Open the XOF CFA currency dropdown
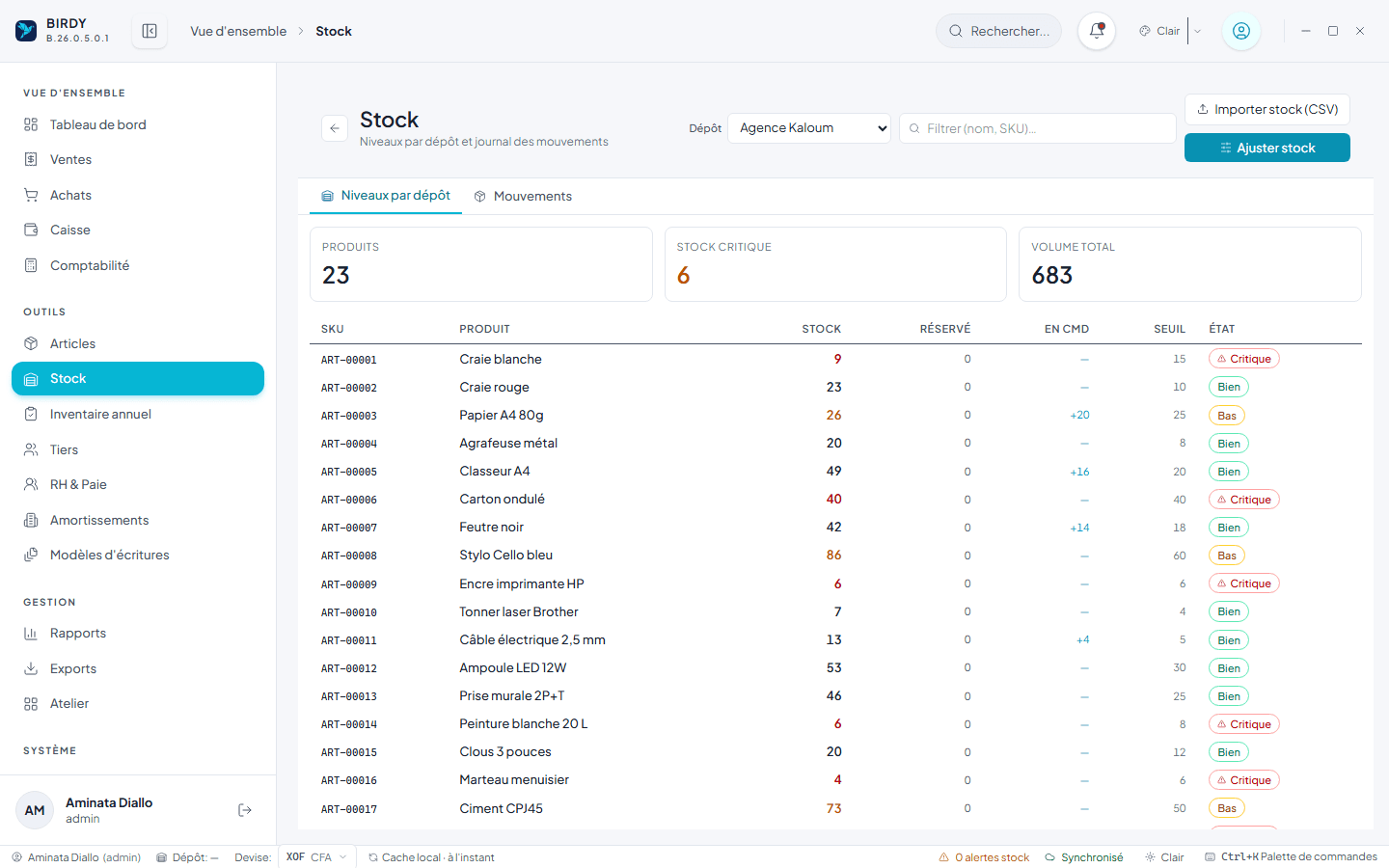This screenshot has height=868, width=1389. coord(316,857)
